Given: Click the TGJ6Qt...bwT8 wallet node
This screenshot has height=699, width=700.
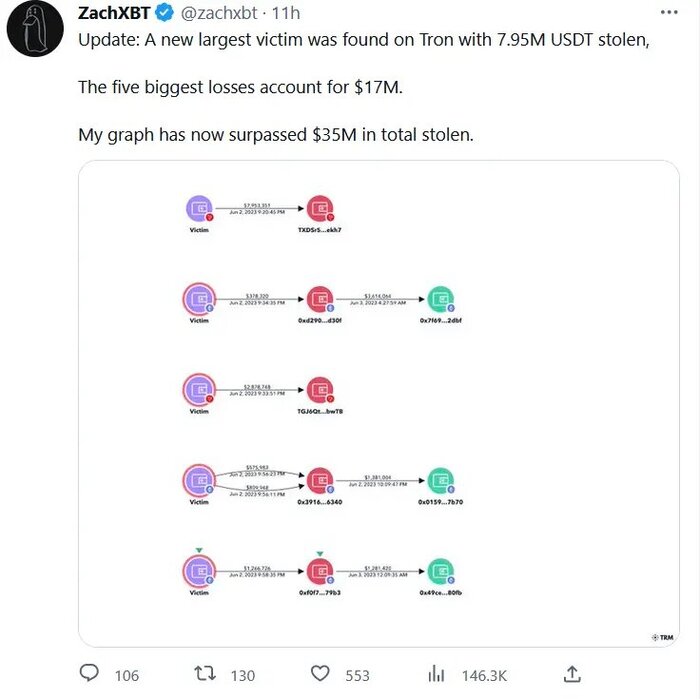Looking at the screenshot, I should 319,389.
